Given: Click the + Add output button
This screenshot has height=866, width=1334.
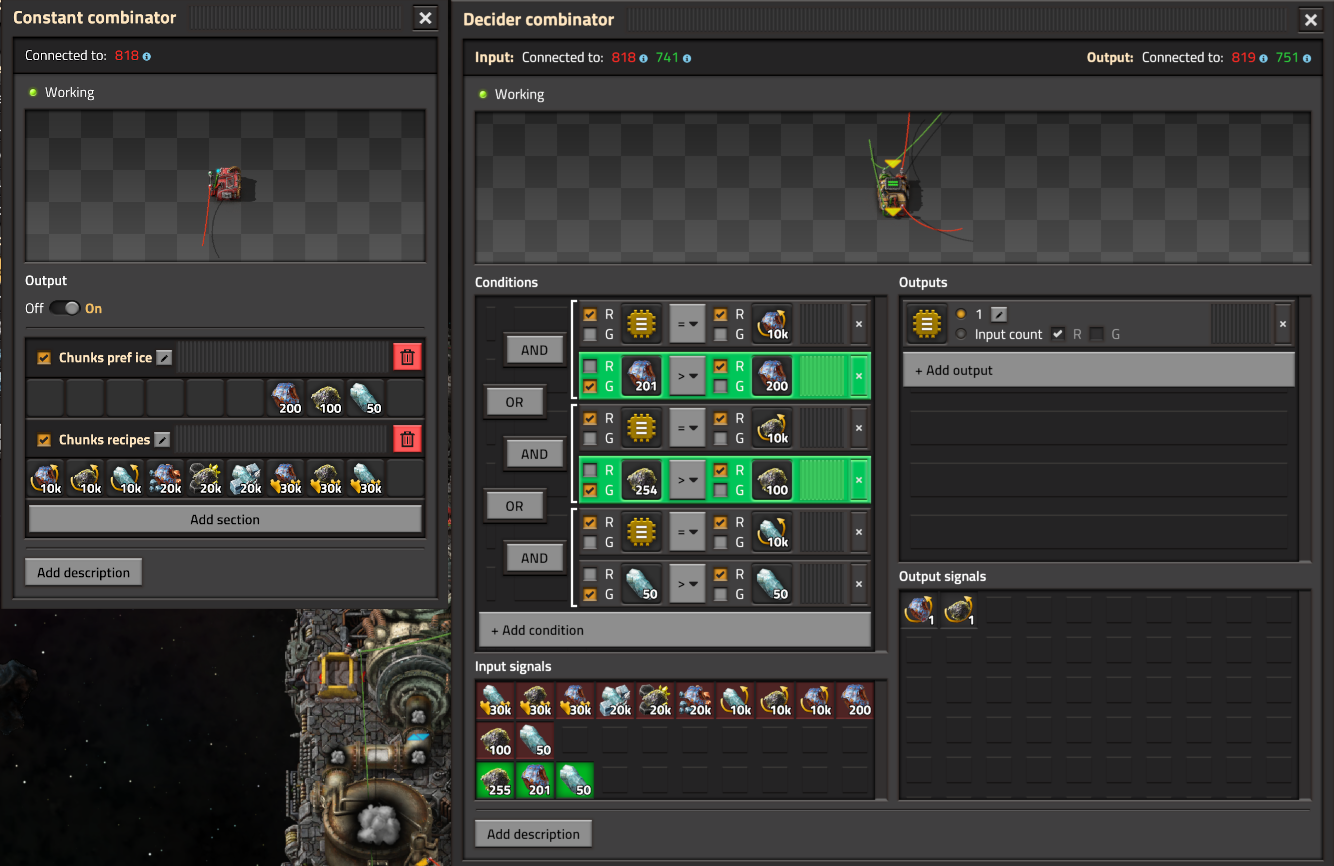Looking at the screenshot, I should pos(1098,370).
